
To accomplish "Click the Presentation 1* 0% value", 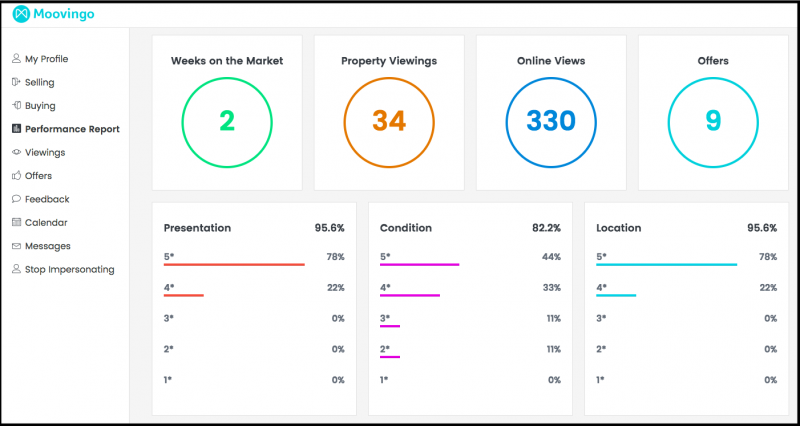I will point(338,380).
